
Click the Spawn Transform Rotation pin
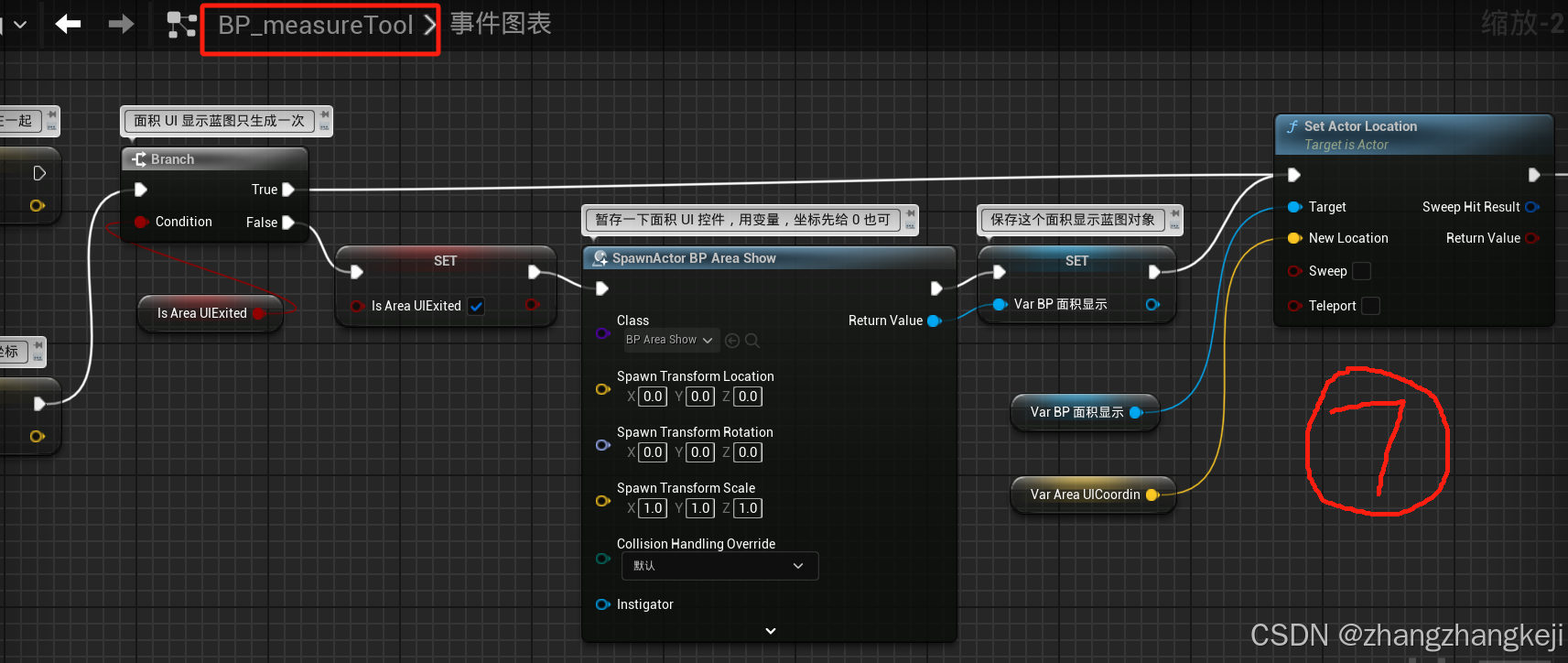(602, 445)
